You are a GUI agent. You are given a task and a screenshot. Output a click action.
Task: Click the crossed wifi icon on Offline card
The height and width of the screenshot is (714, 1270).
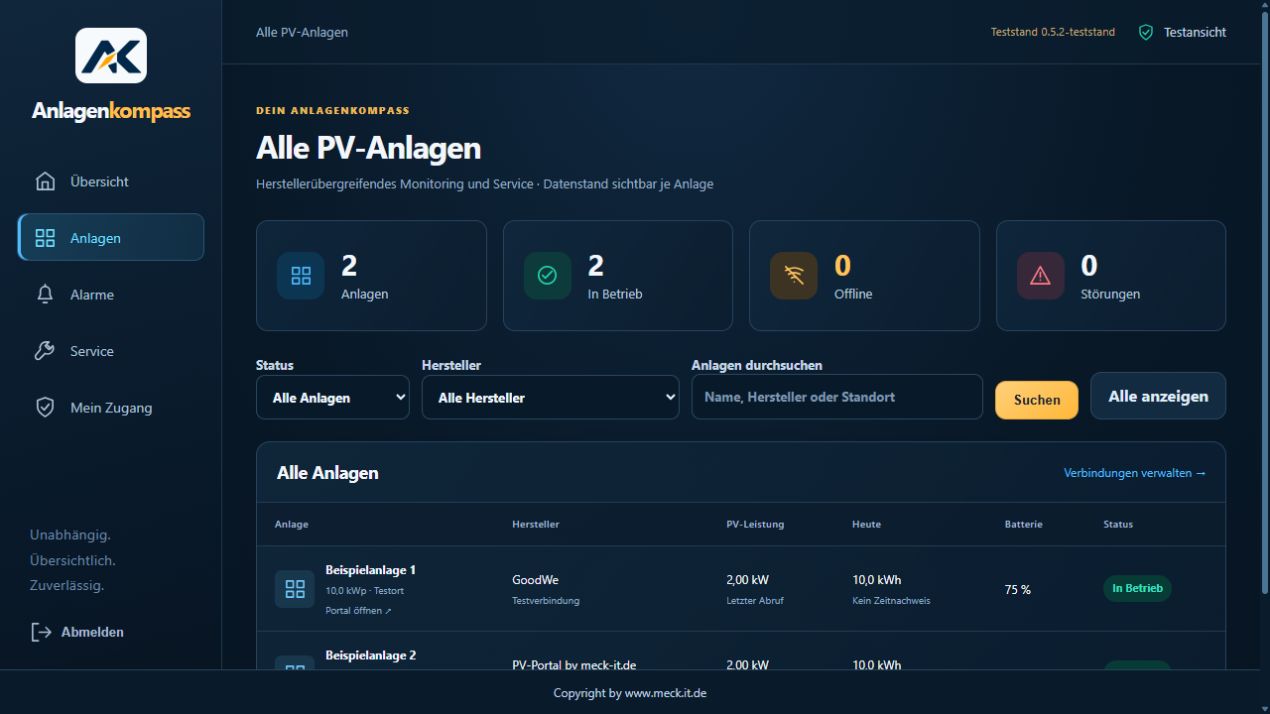coord(794,276)
